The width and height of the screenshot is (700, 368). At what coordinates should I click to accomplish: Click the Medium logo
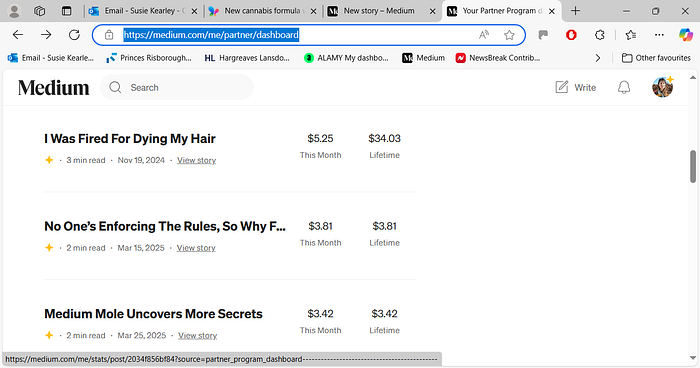[x=54, y=88]
